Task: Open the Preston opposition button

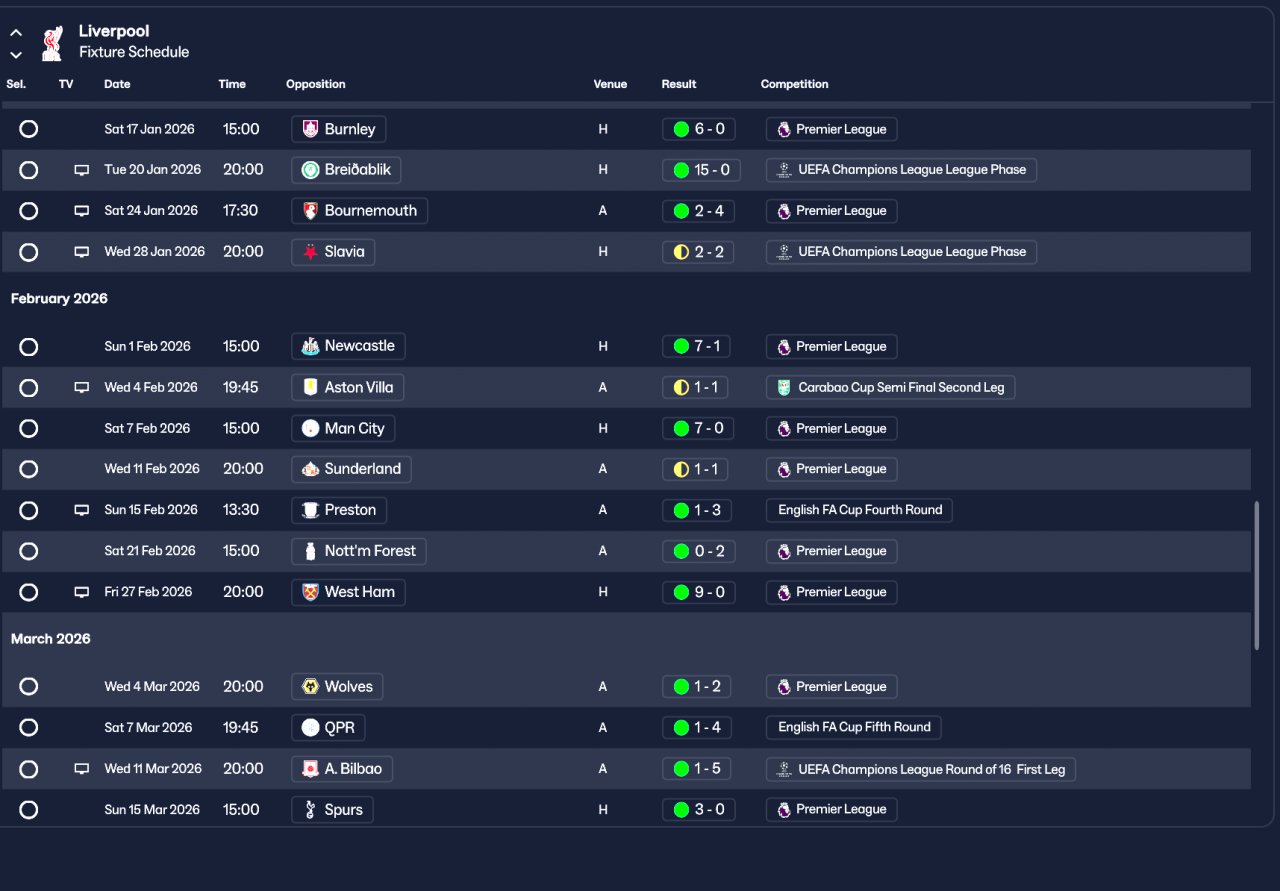Action: (x=339, y=510)
